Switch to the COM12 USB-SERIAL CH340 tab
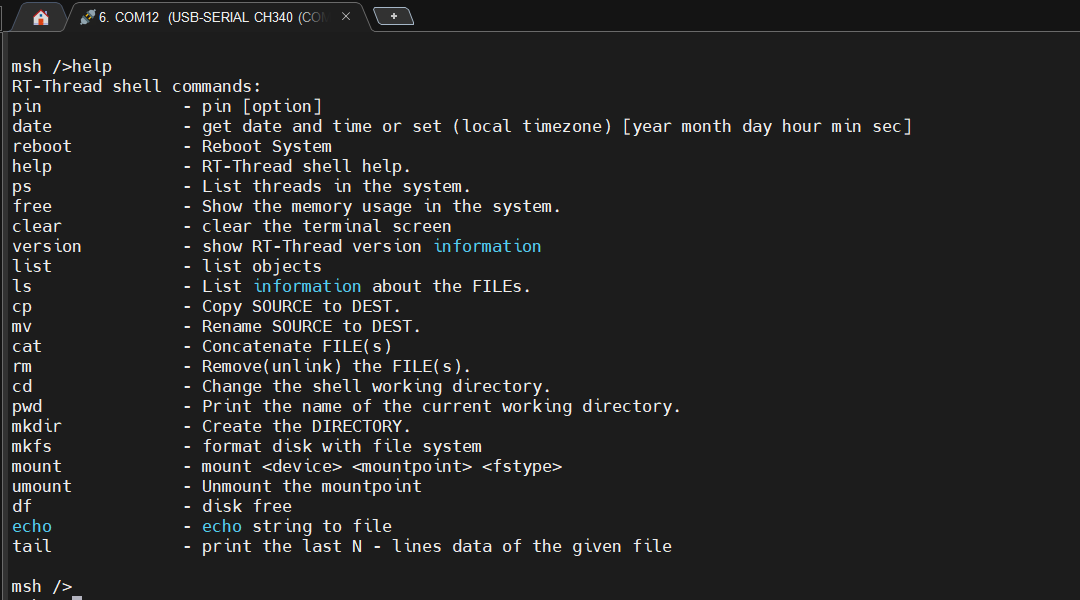Viewport: 1080px width, 600px height. click(x=219, y=17)
